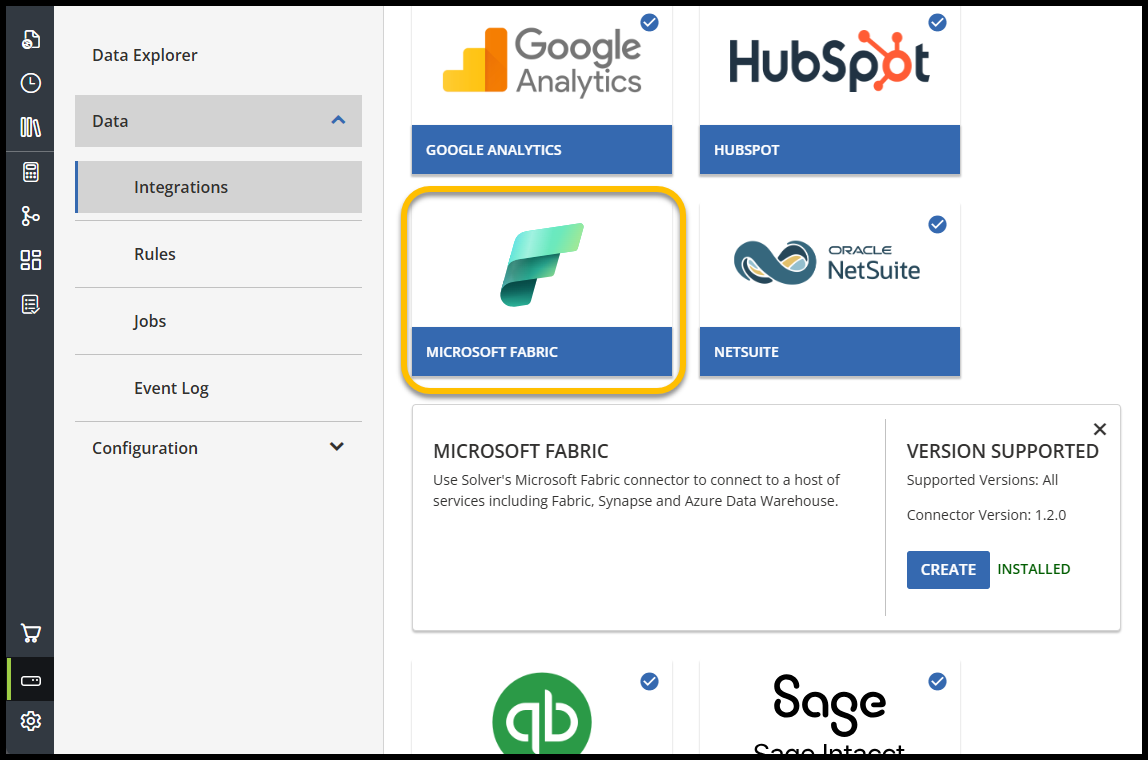Open Data Explorer in the navigation

(x=145, y=55)
